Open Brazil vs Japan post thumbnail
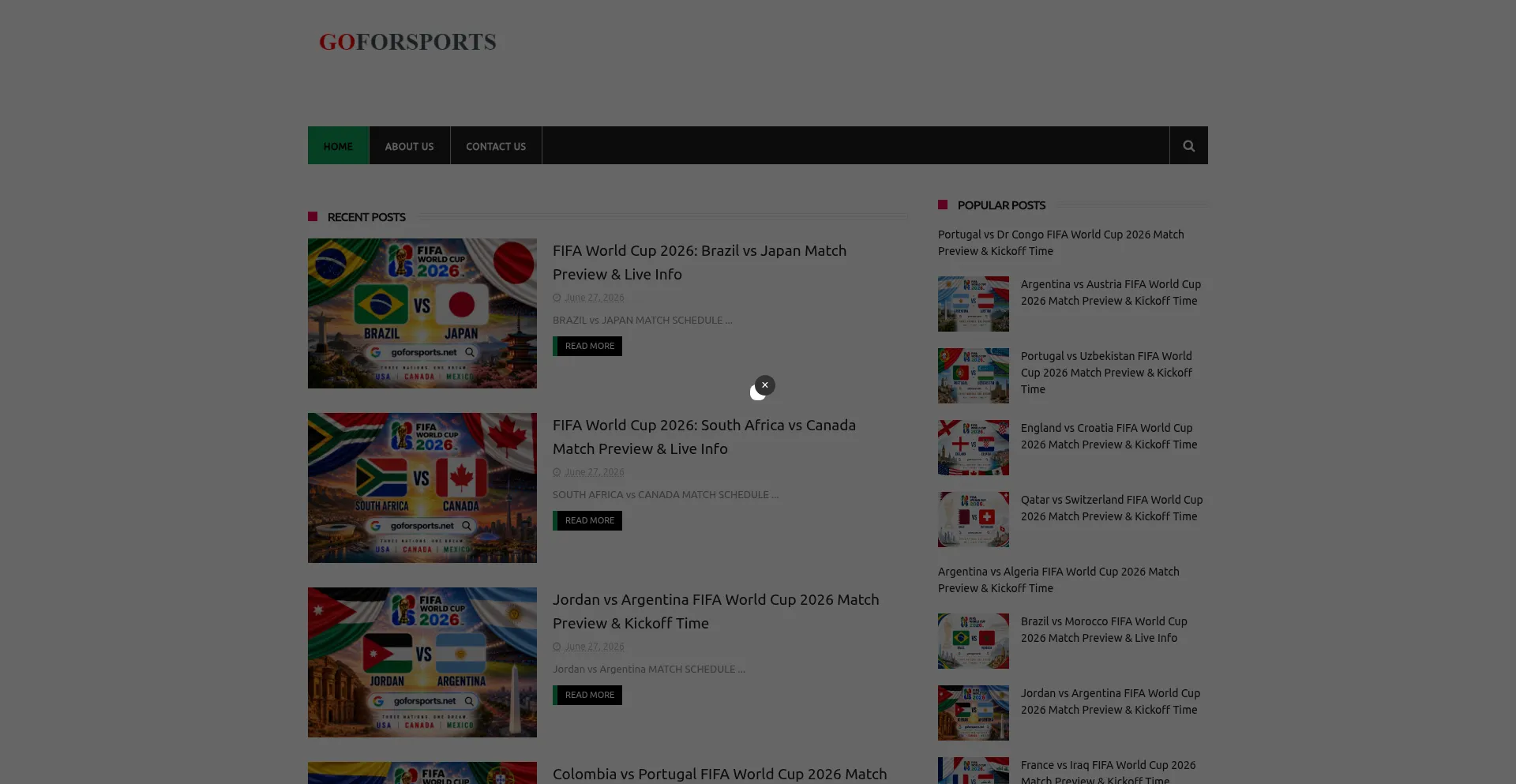Screen dimensions: 1516x784 click(x=422, y=313)
